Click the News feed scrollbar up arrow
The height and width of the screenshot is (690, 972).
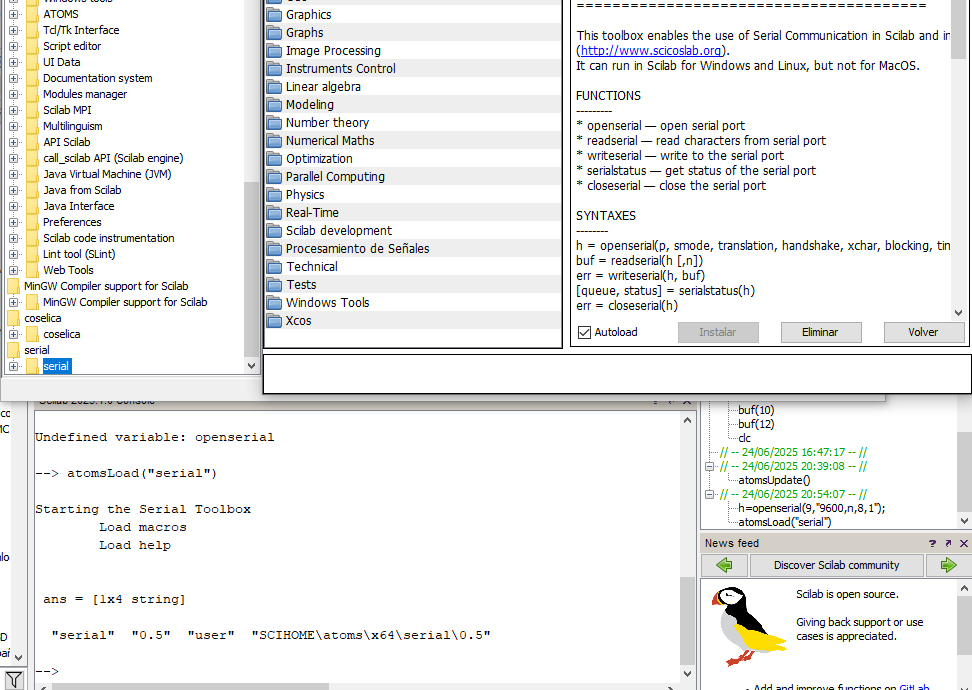pyautogui.click(x=964, y=588)
